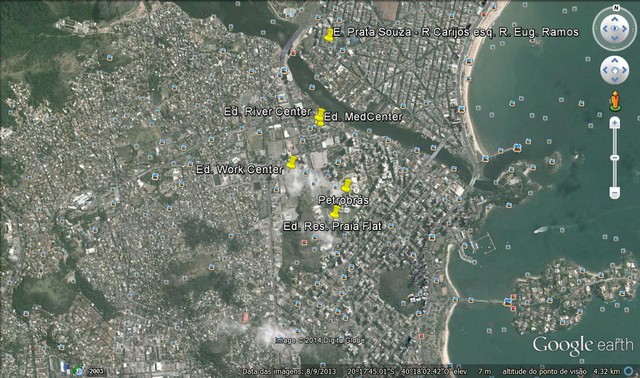The height and width of the screenshot is (378, 640).
Task: Click the hand icon in move joystick center
Action: 615,70
